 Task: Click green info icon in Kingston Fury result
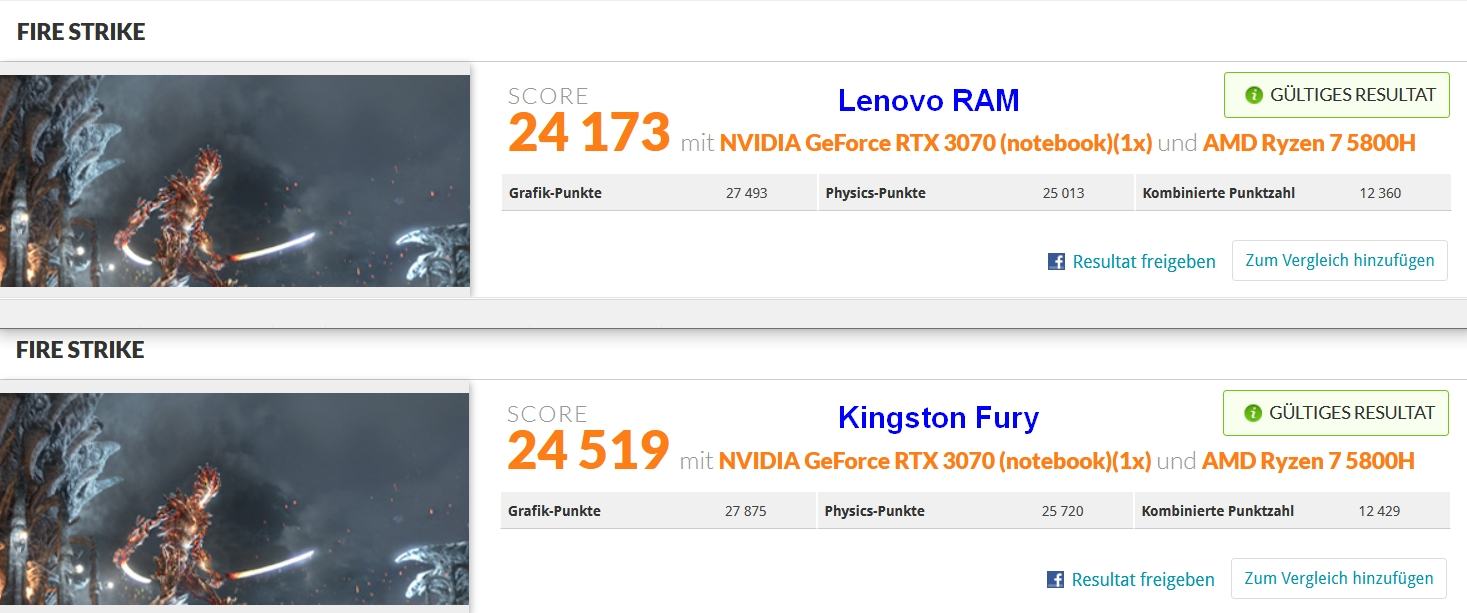click(1252, 413)
